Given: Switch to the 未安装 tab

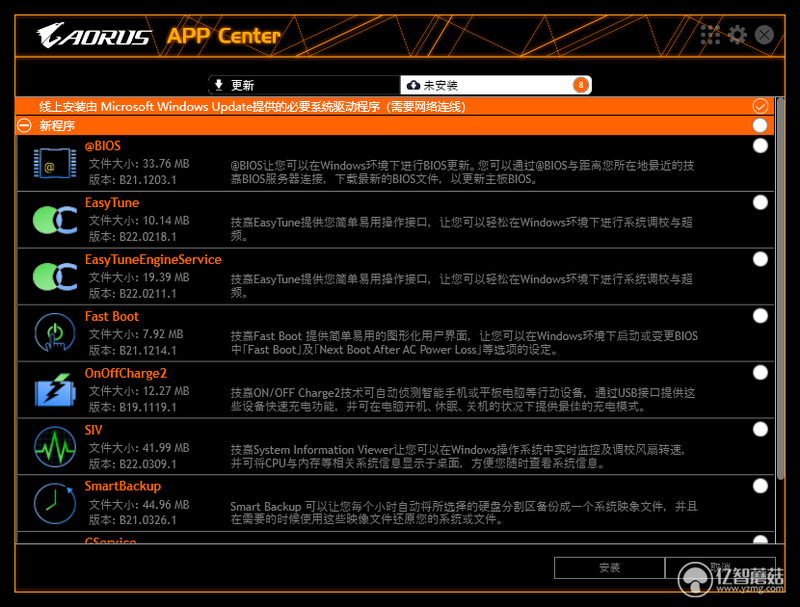Looking at the screenshot, I should (496, 85).
